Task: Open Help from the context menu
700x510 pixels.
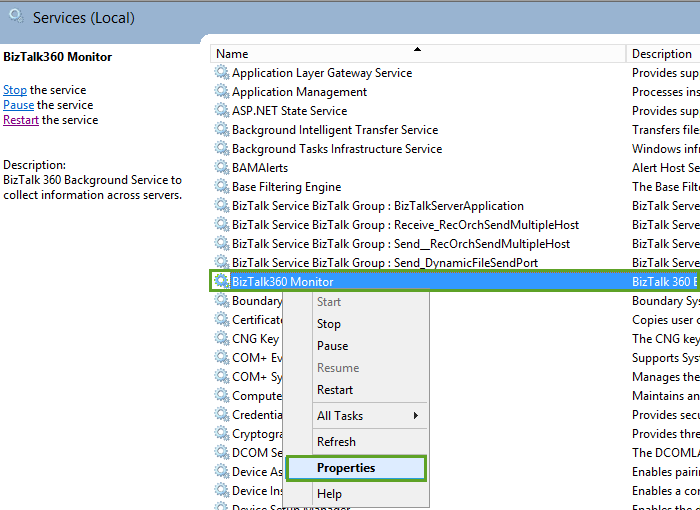Action: tap(329, 494)
